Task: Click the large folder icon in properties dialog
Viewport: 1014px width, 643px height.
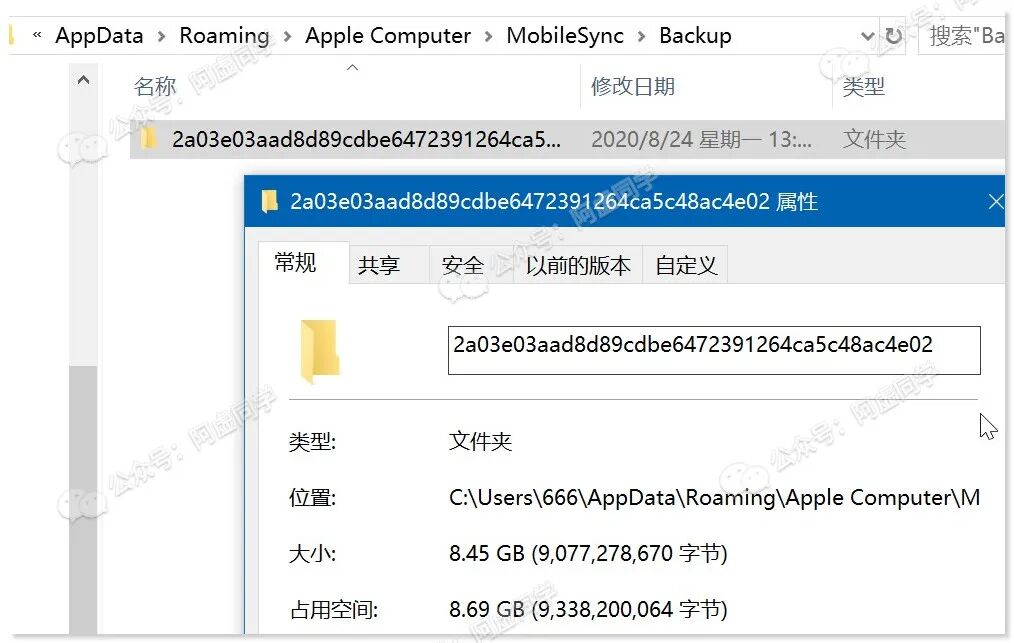Action: [319, 351]
